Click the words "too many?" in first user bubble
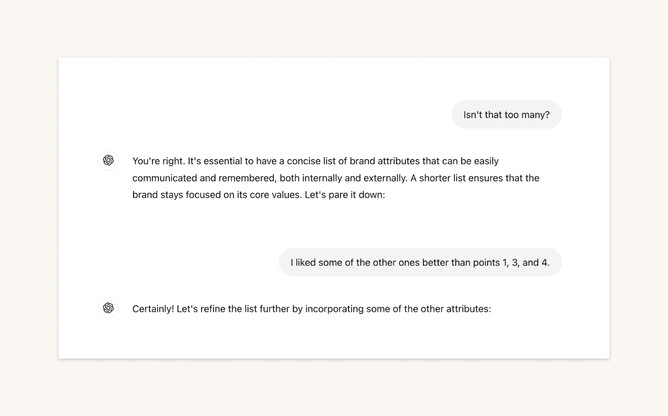 coord(527,115)
